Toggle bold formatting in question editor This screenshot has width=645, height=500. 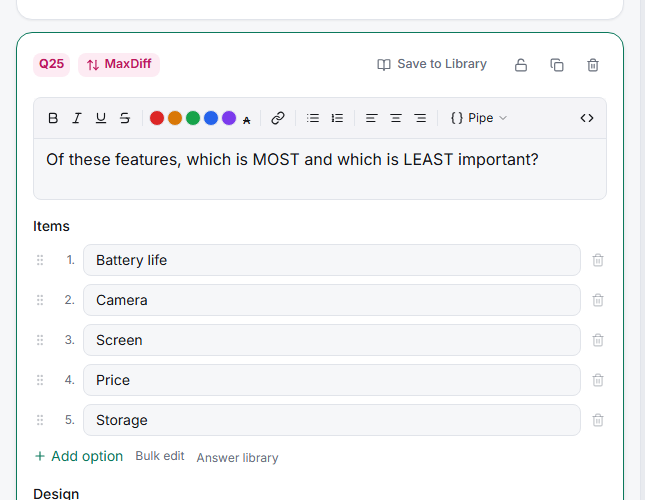53,118
